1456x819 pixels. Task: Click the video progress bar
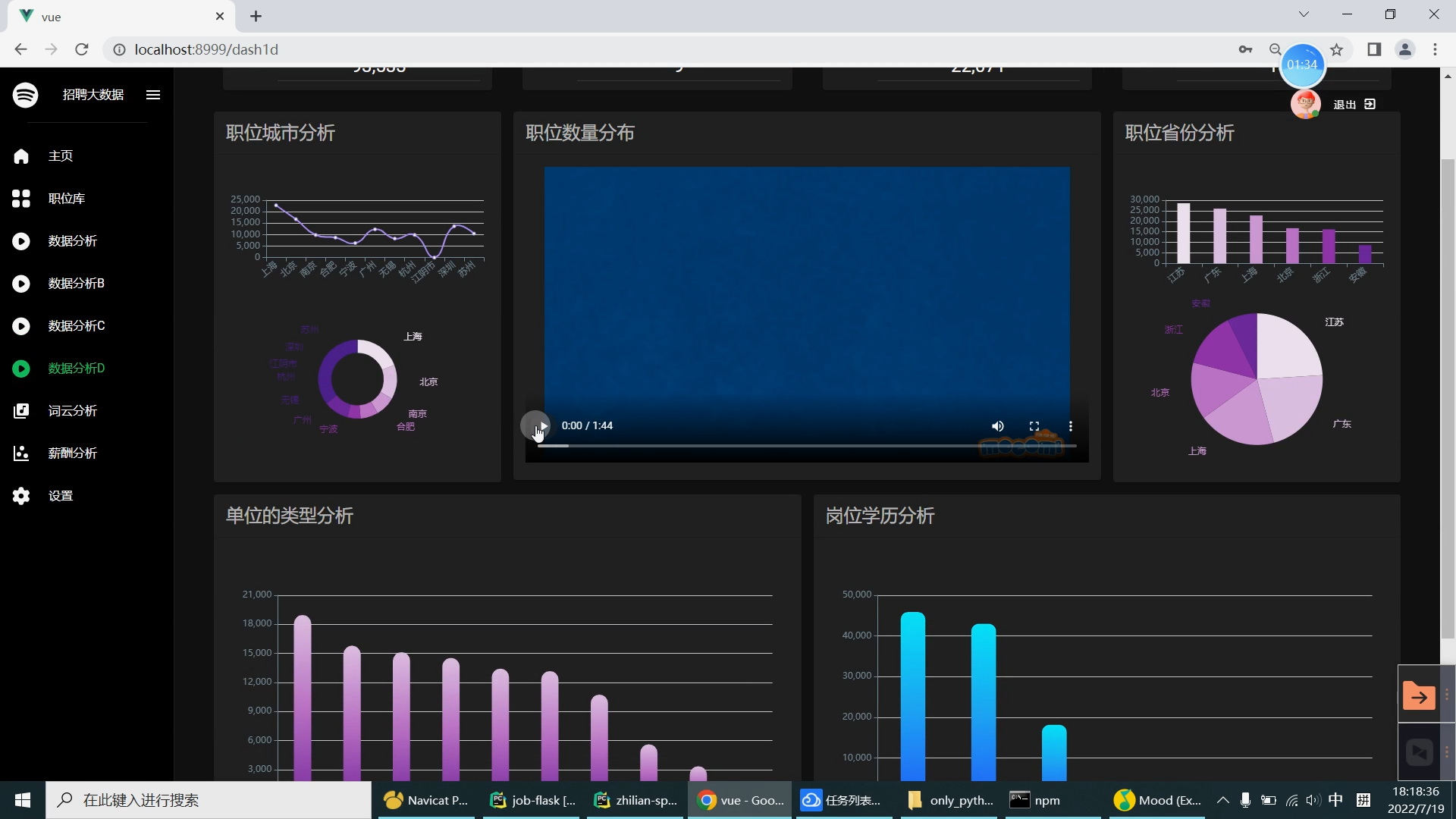pyautogui.click(x=806, y=446)
